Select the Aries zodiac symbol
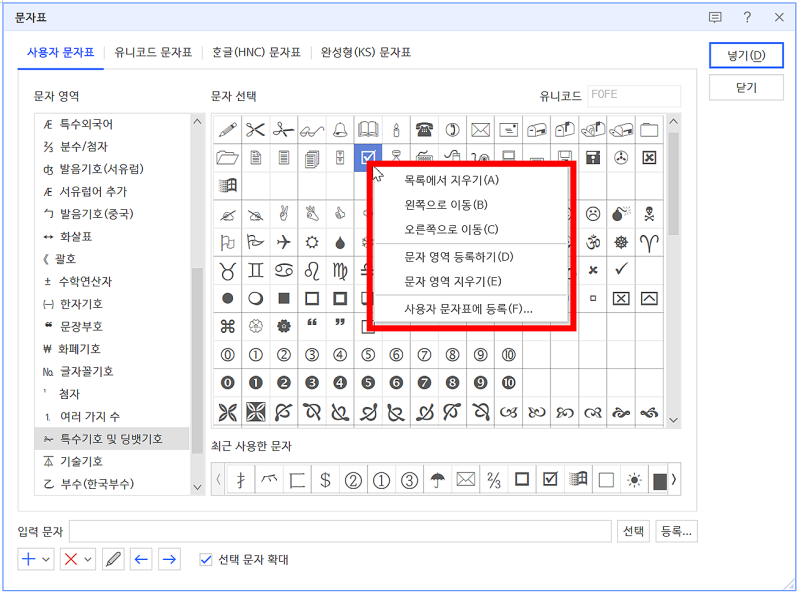 [649, 242]
